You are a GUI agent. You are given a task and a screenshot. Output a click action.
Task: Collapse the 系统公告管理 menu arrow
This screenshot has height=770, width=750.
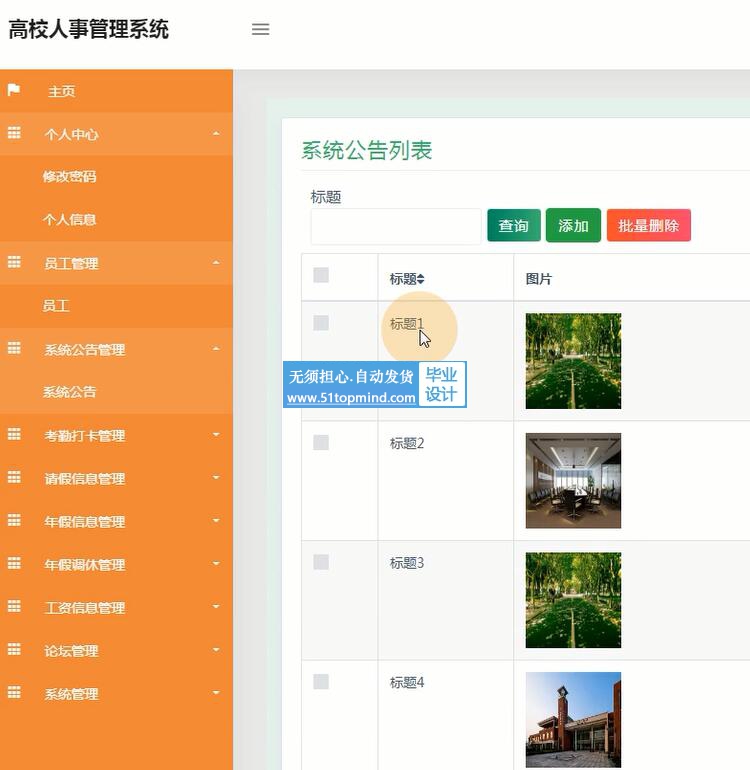tap(216, 349)
